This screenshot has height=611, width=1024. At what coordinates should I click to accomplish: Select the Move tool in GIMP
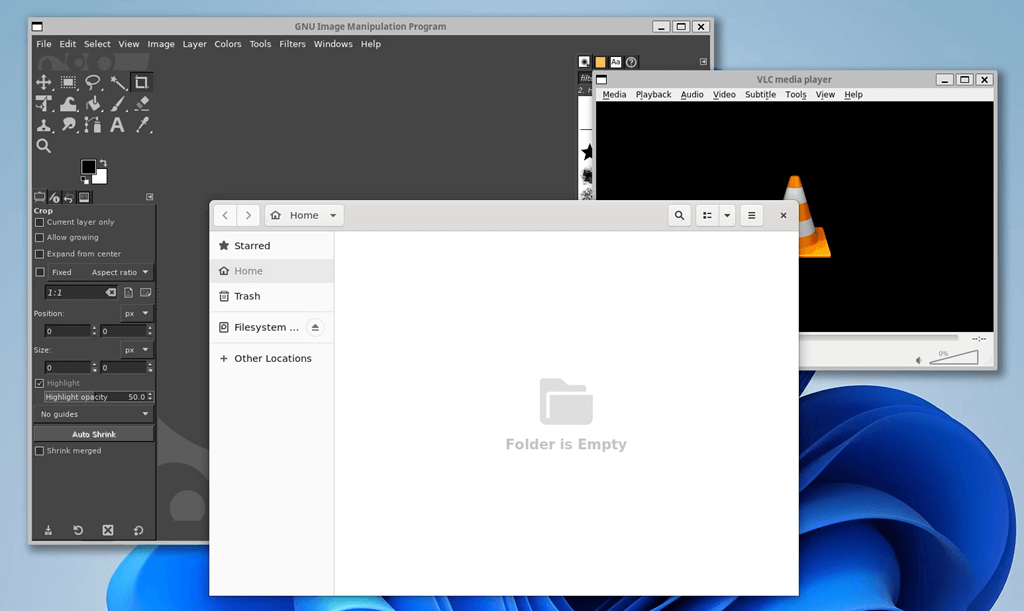click(44, 82)
